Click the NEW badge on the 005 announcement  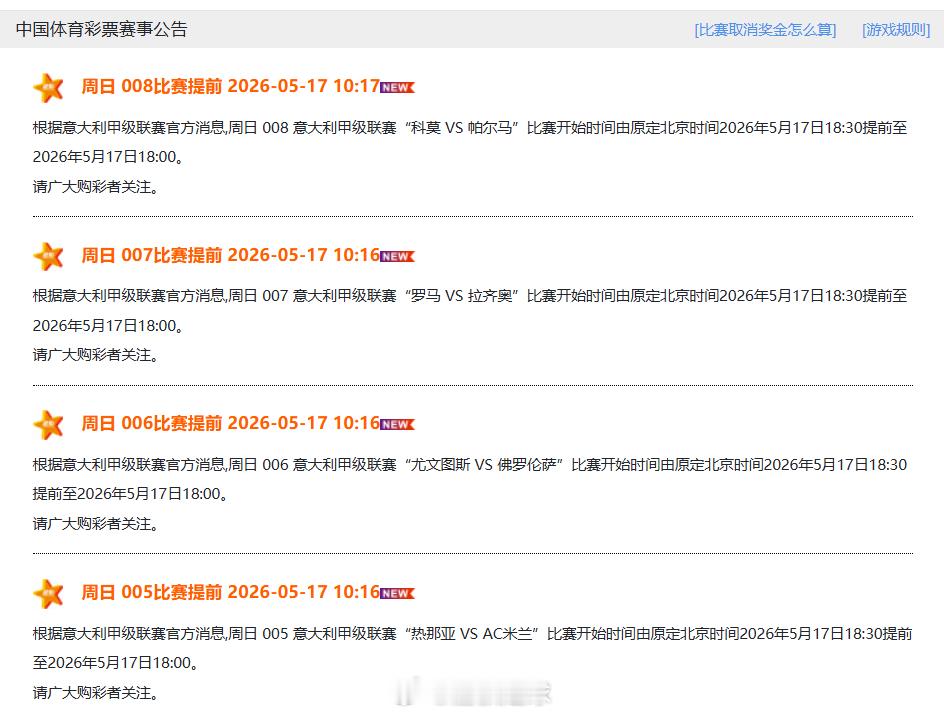[x=397, y=593]
